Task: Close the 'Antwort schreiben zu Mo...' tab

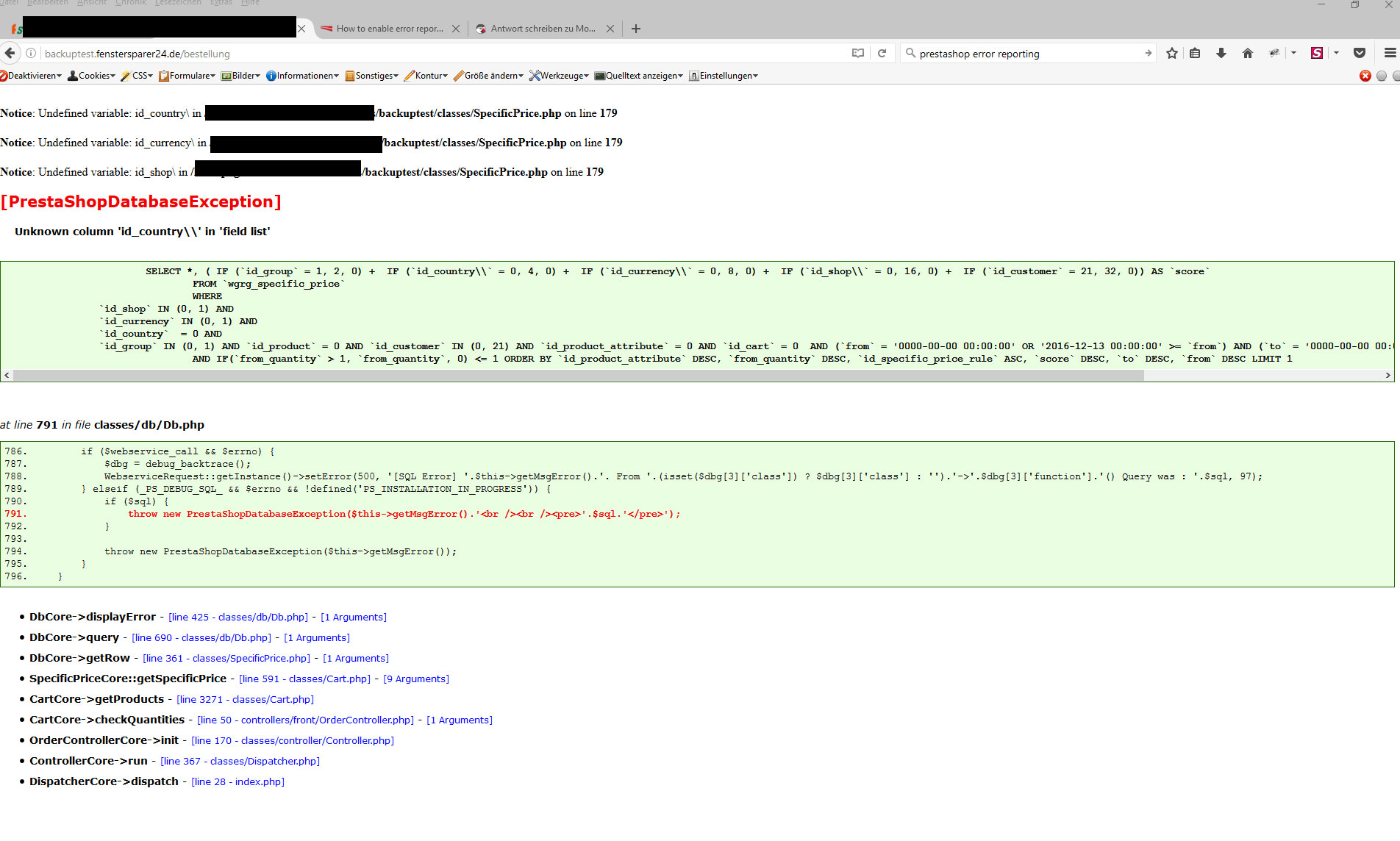Action: pyautogui.click(x=610, y=29)
